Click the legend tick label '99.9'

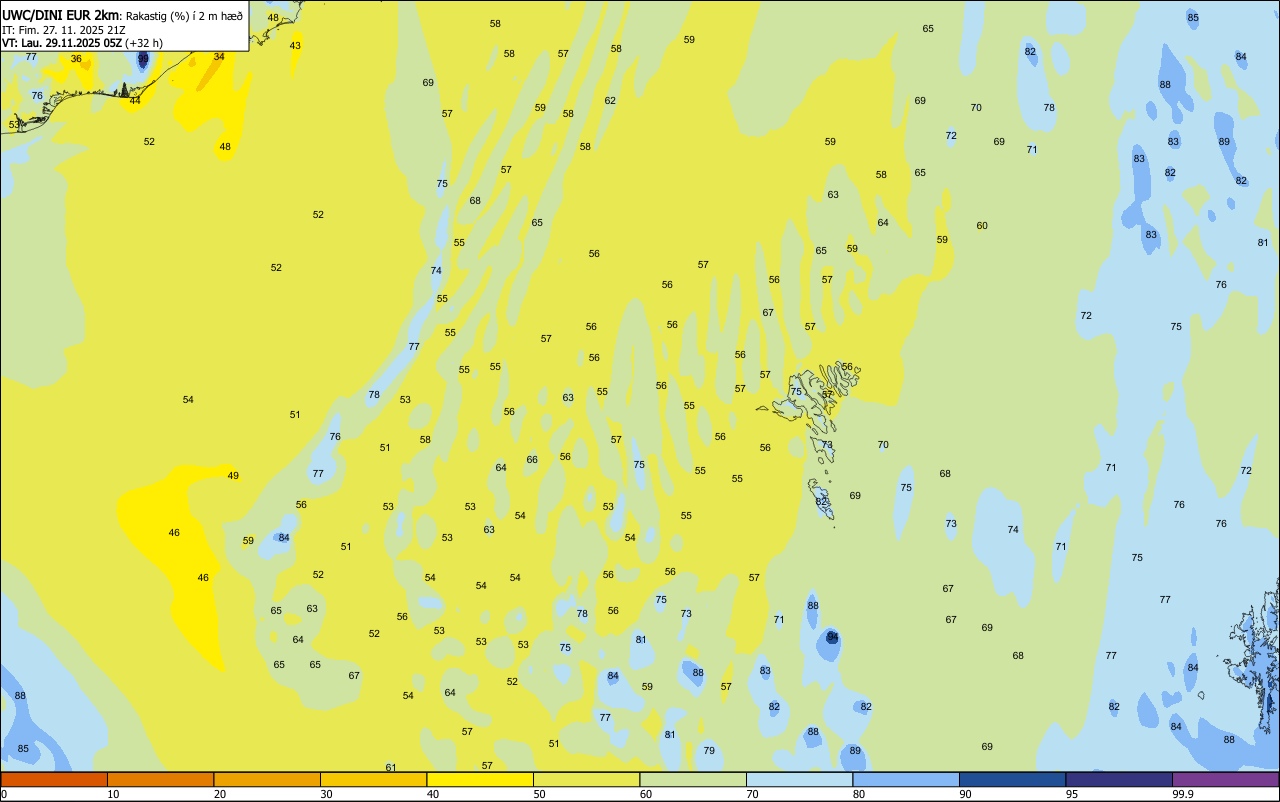pyautogui.click(x=1182, y=794)
